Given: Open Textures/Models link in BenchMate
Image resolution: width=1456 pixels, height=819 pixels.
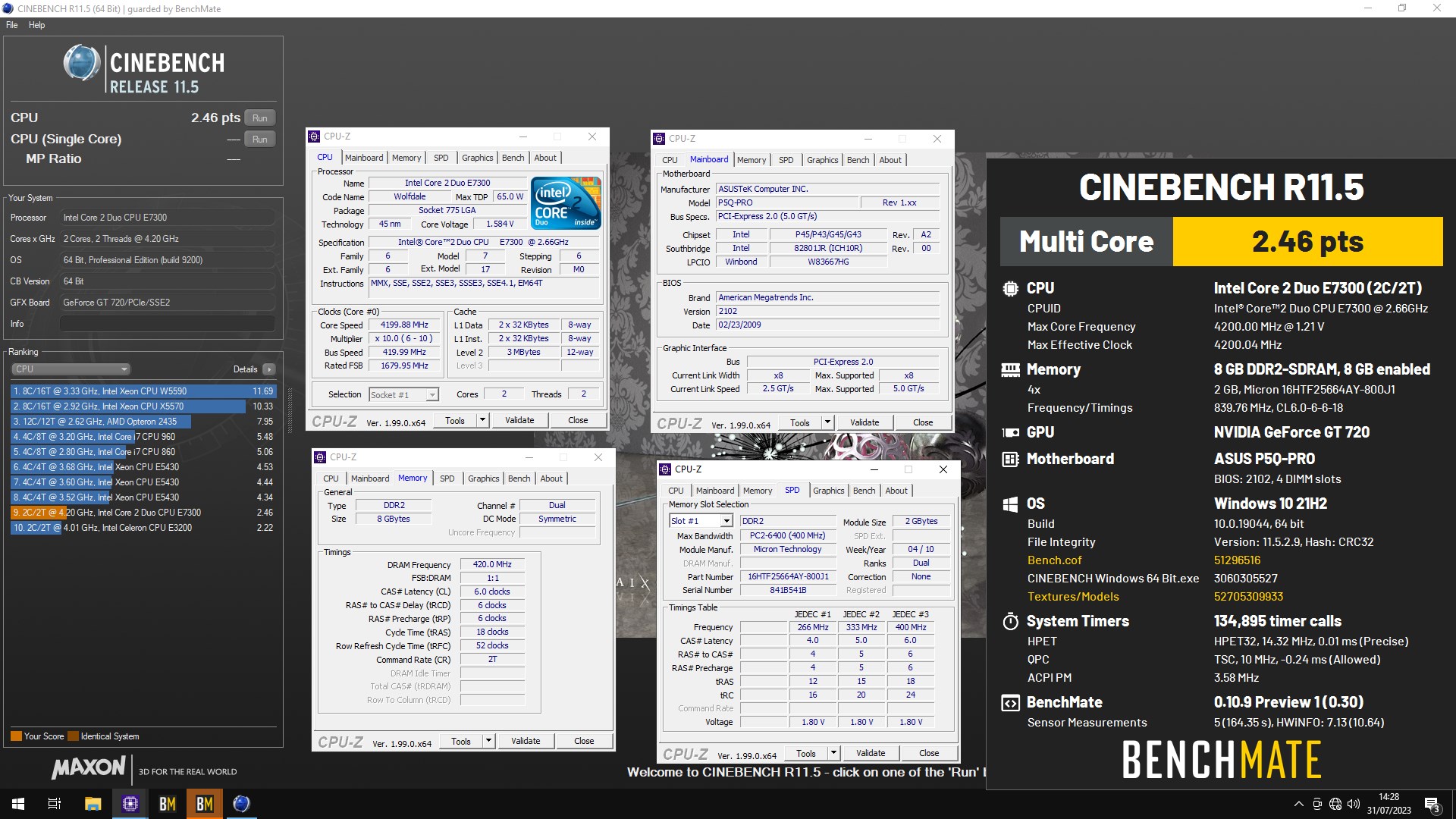Looking at the screenshot, I should tap(1073, 597).
